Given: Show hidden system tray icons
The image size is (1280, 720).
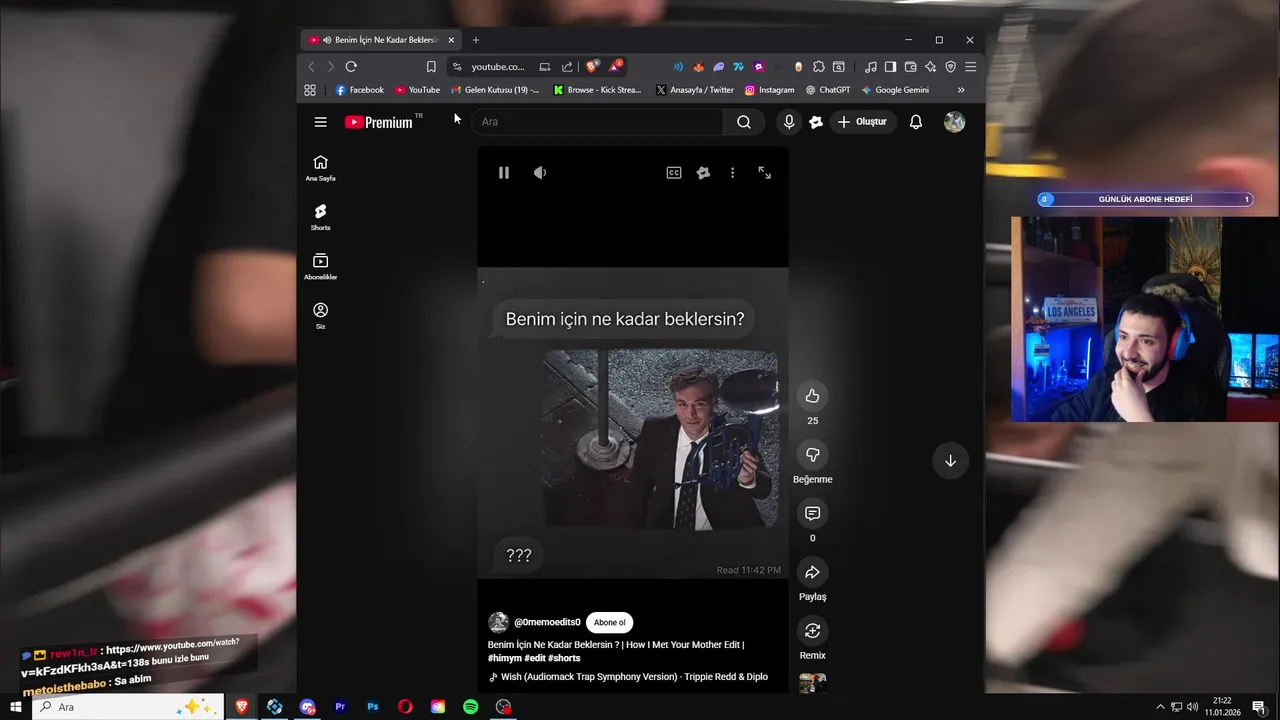Looking at the screenshot, I should 1160,707.
